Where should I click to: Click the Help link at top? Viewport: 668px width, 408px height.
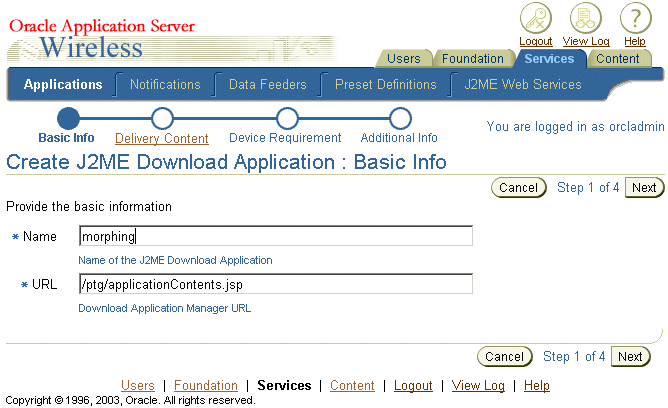tap(635, 41)
